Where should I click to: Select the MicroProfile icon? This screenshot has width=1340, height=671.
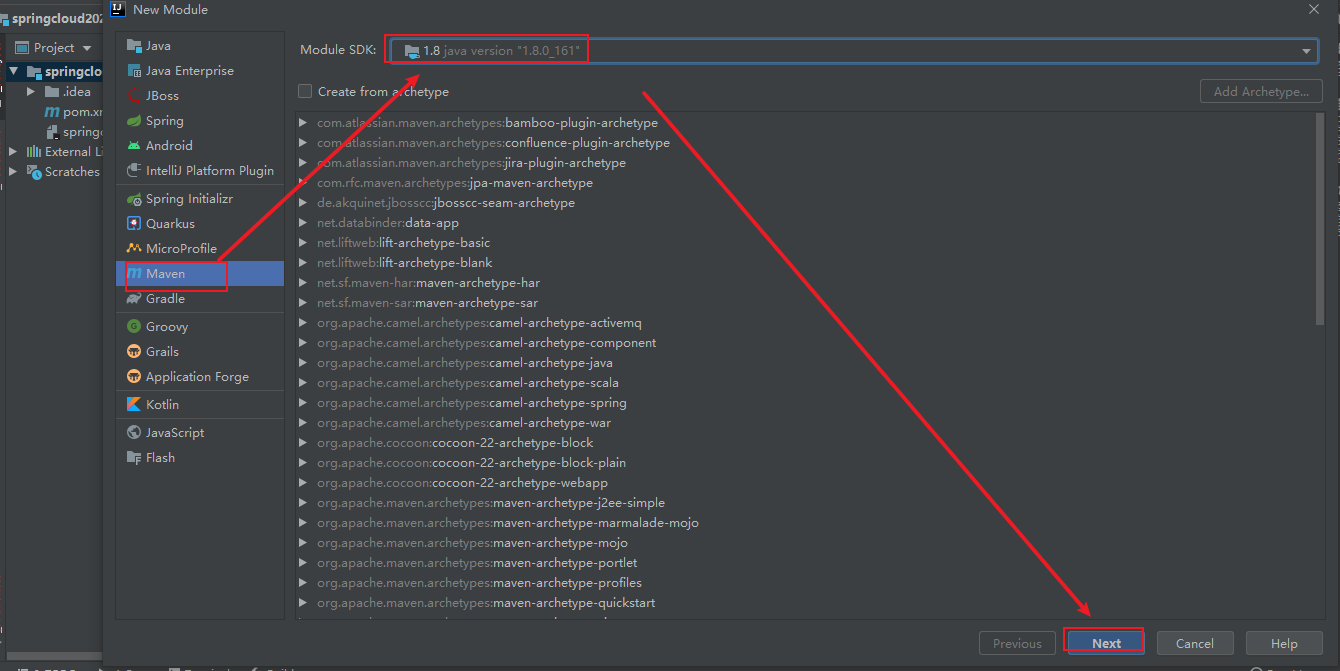pyautogui.click(x=134, y=249)
